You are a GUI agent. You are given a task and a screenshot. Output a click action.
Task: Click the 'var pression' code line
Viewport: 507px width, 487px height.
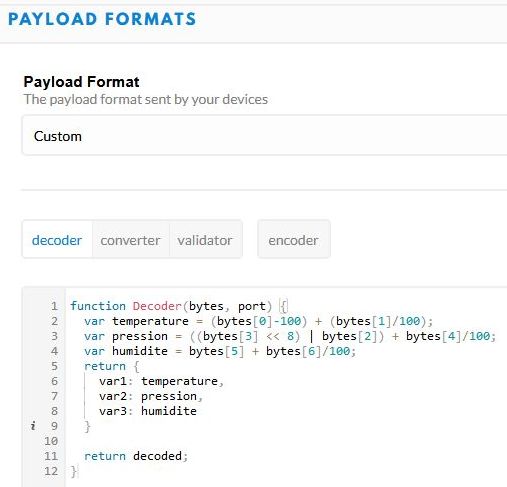click(290, 336)
